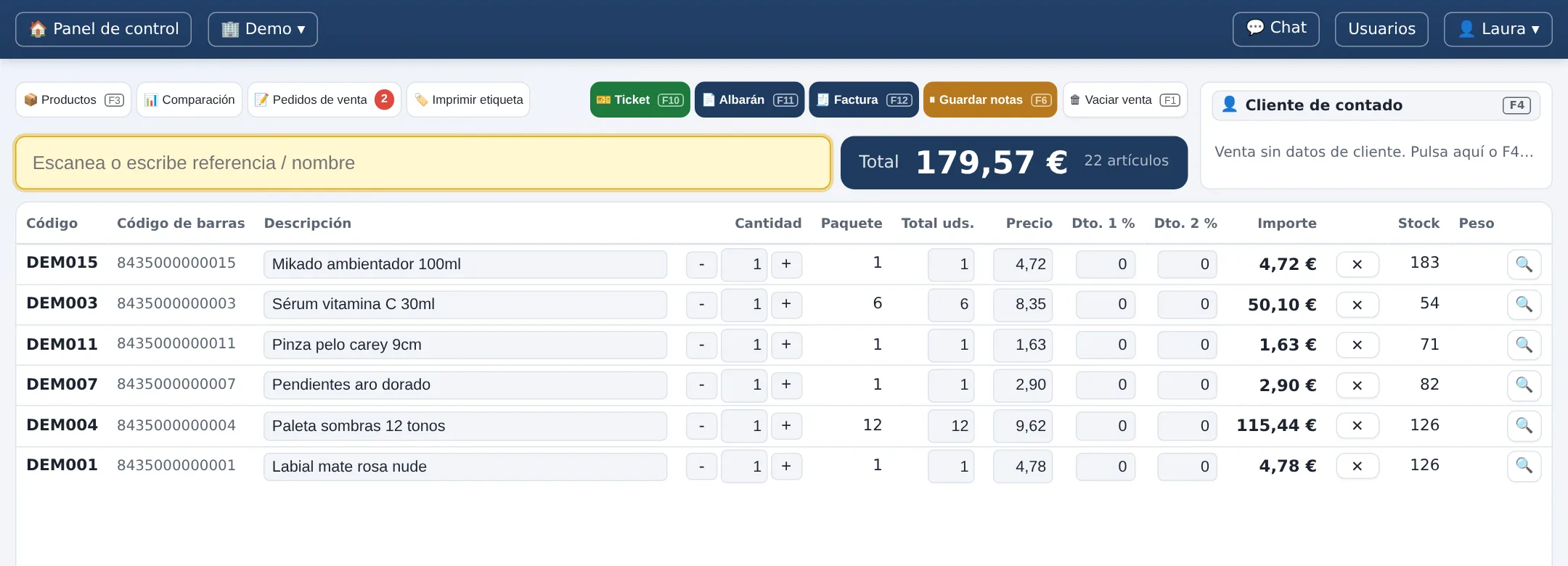This screenshot has width=1568, height=566.
Task: Click magnifier for Labial mate rosa nude
Action: (x=1524, y=466)
